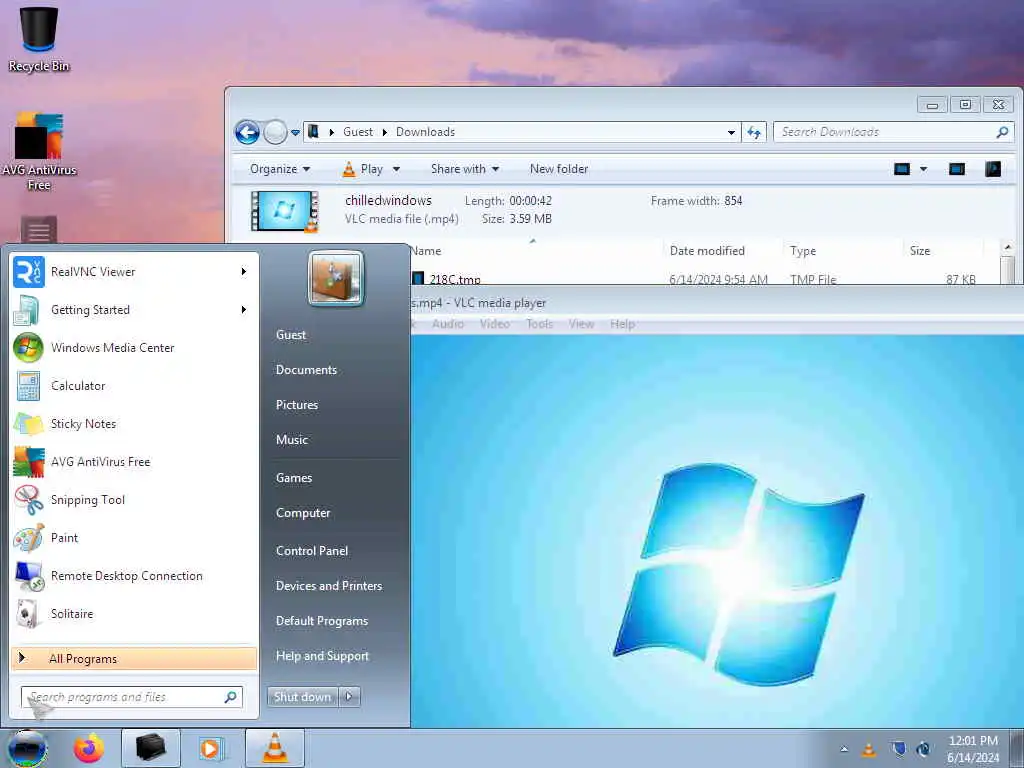
Task: Show hidden system tray icons
Action: coord(844,749)
